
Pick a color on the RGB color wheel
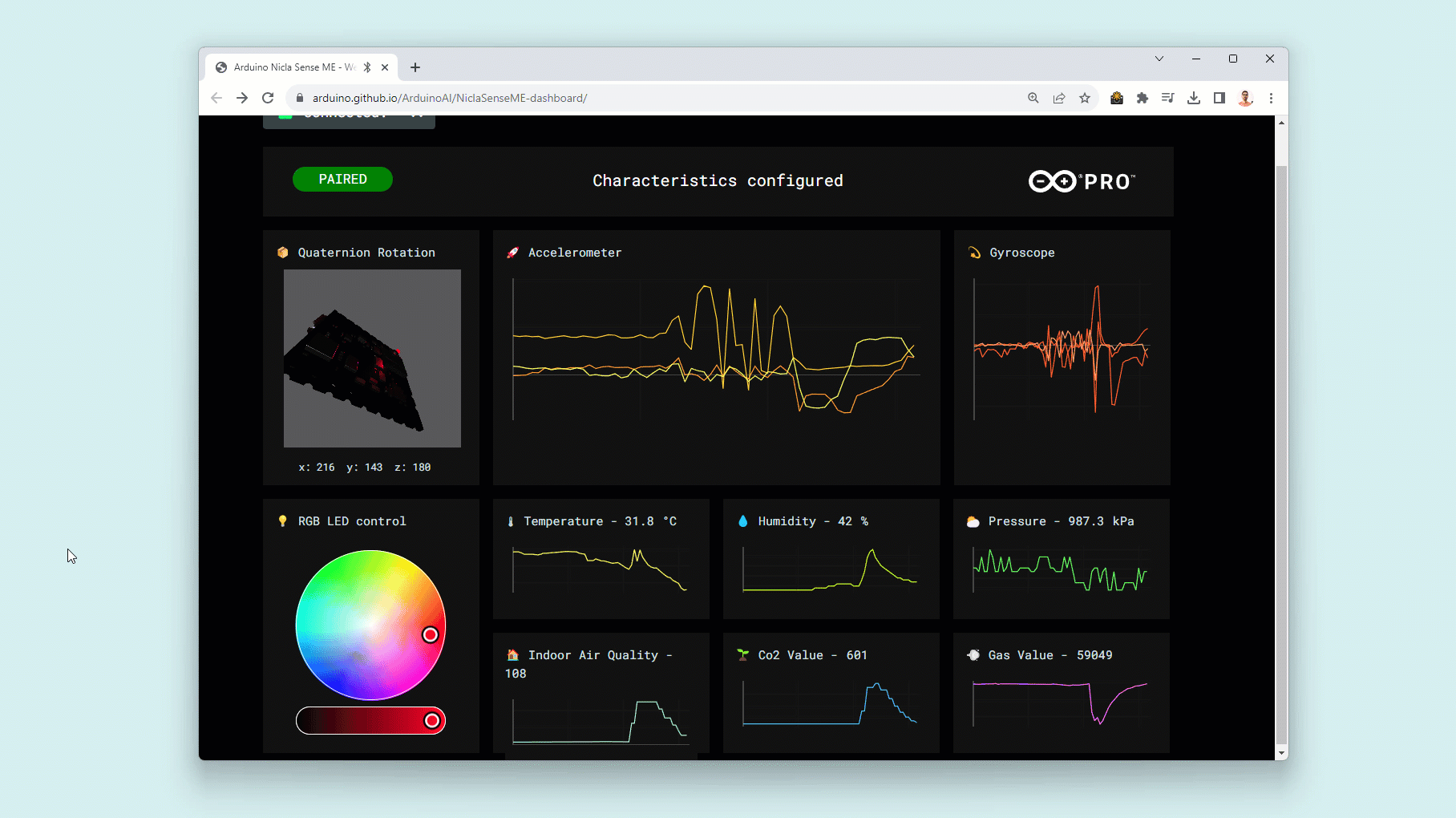pyautogui.click(x=370, y=626)
